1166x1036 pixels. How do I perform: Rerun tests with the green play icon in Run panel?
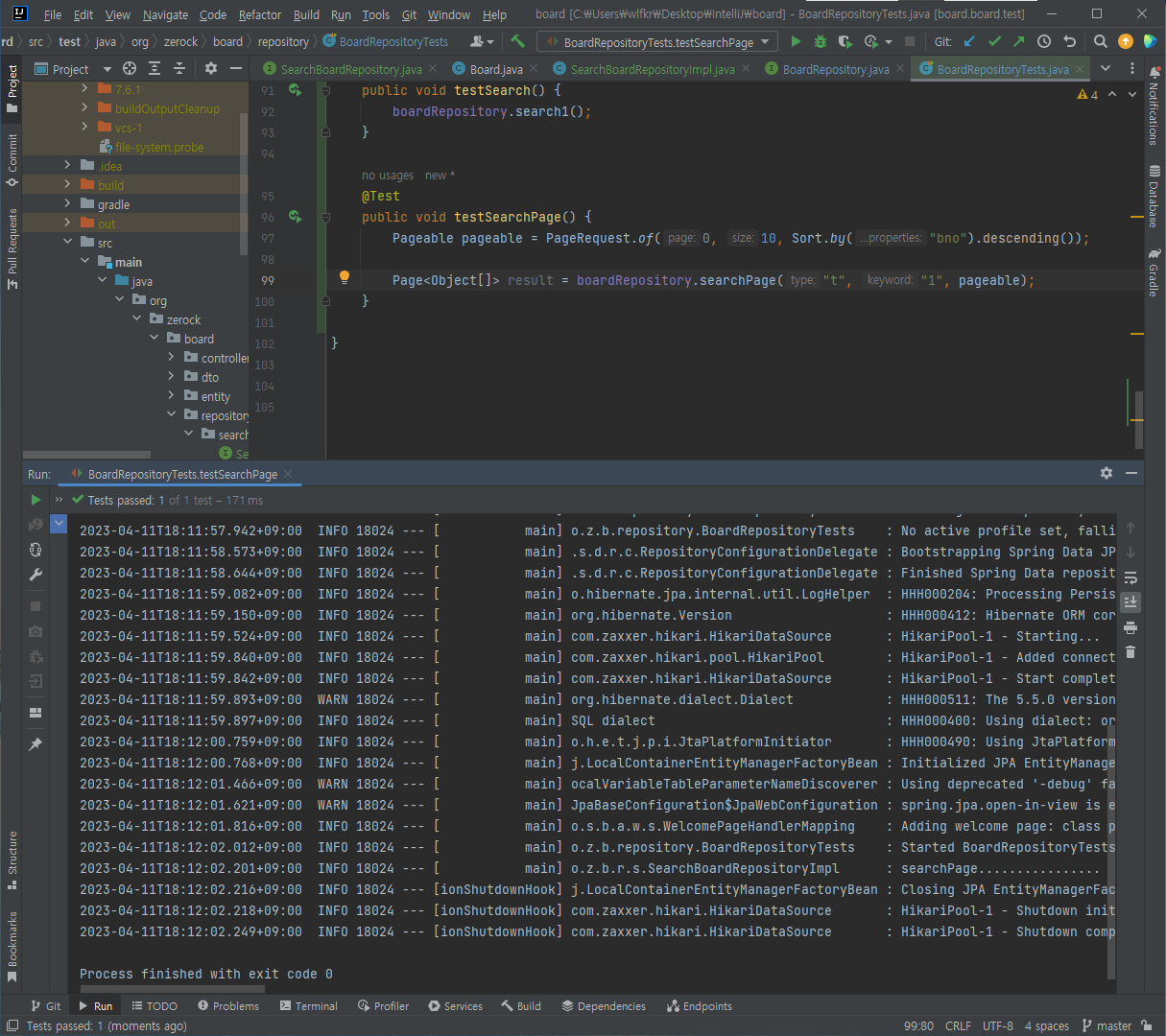coord(36,500)
